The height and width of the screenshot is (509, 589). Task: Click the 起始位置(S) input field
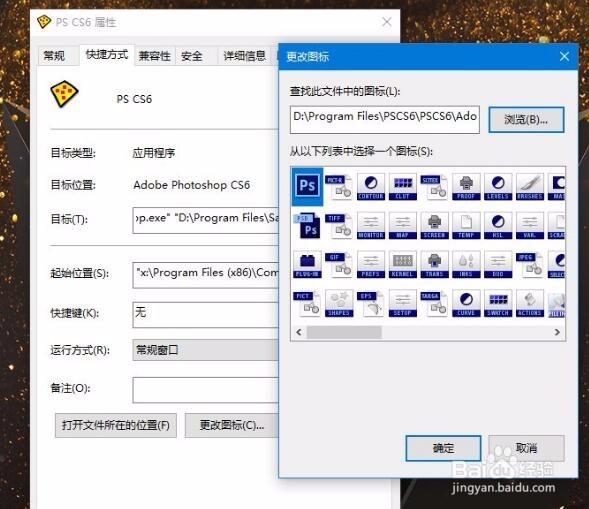click(x=206, y=275)
